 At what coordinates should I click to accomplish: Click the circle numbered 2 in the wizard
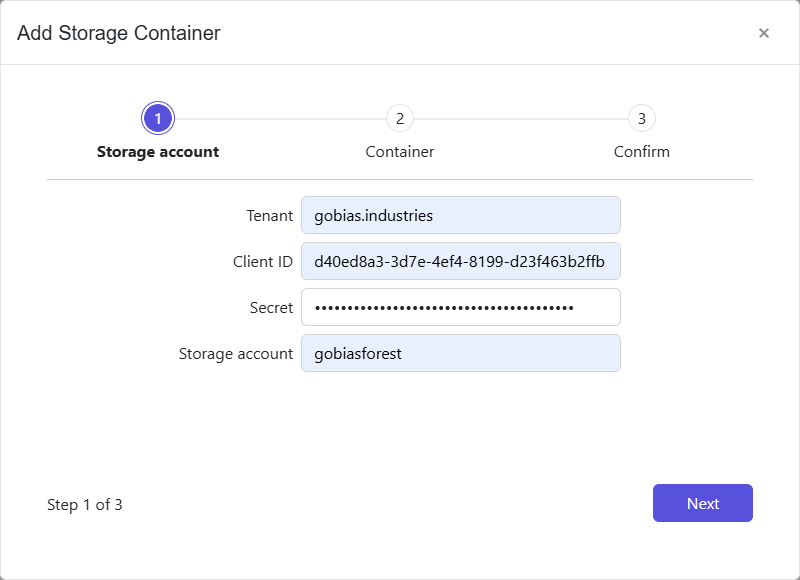click(399, 117)
